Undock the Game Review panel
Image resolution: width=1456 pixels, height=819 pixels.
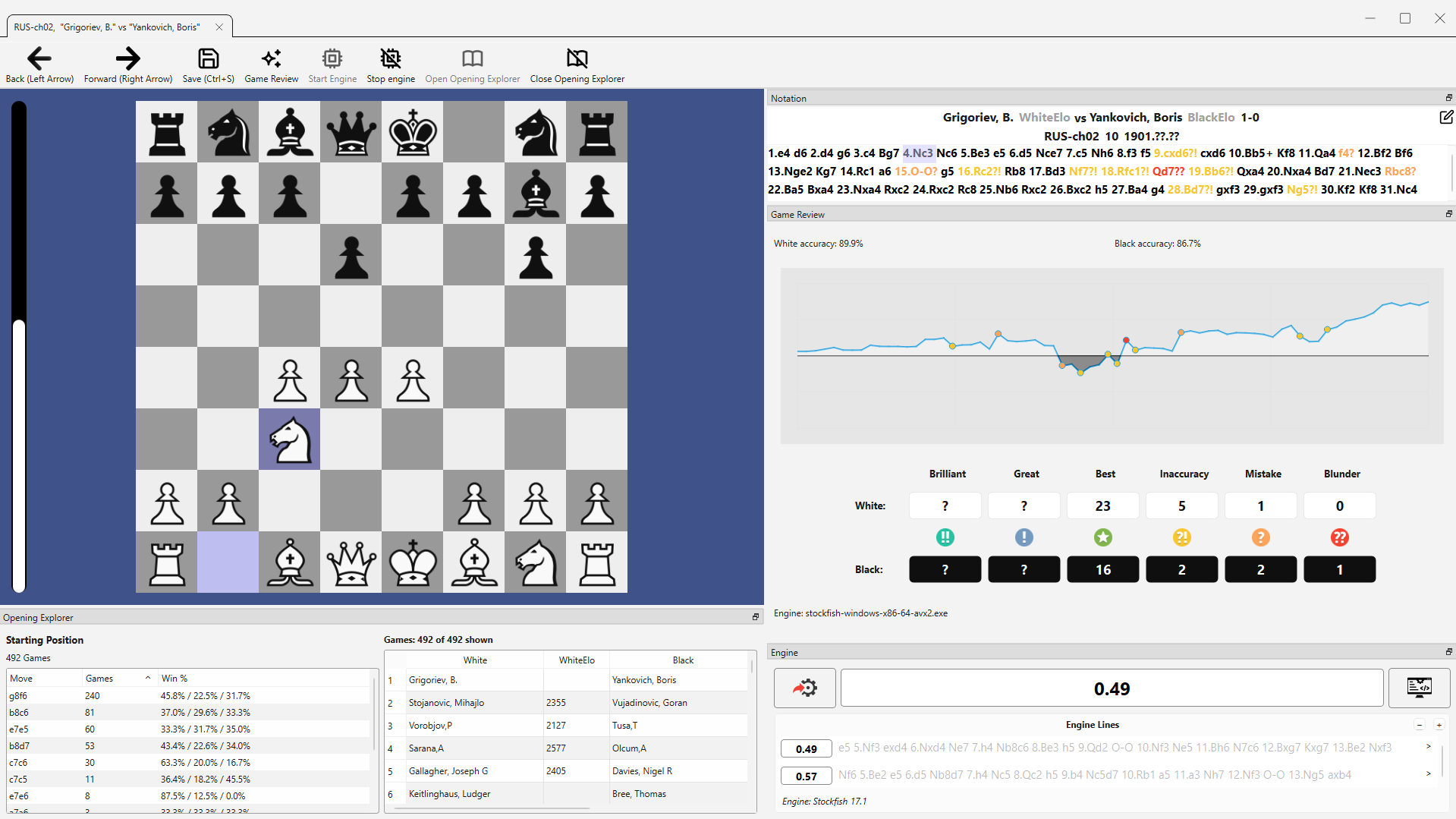tap(1448, 214)
